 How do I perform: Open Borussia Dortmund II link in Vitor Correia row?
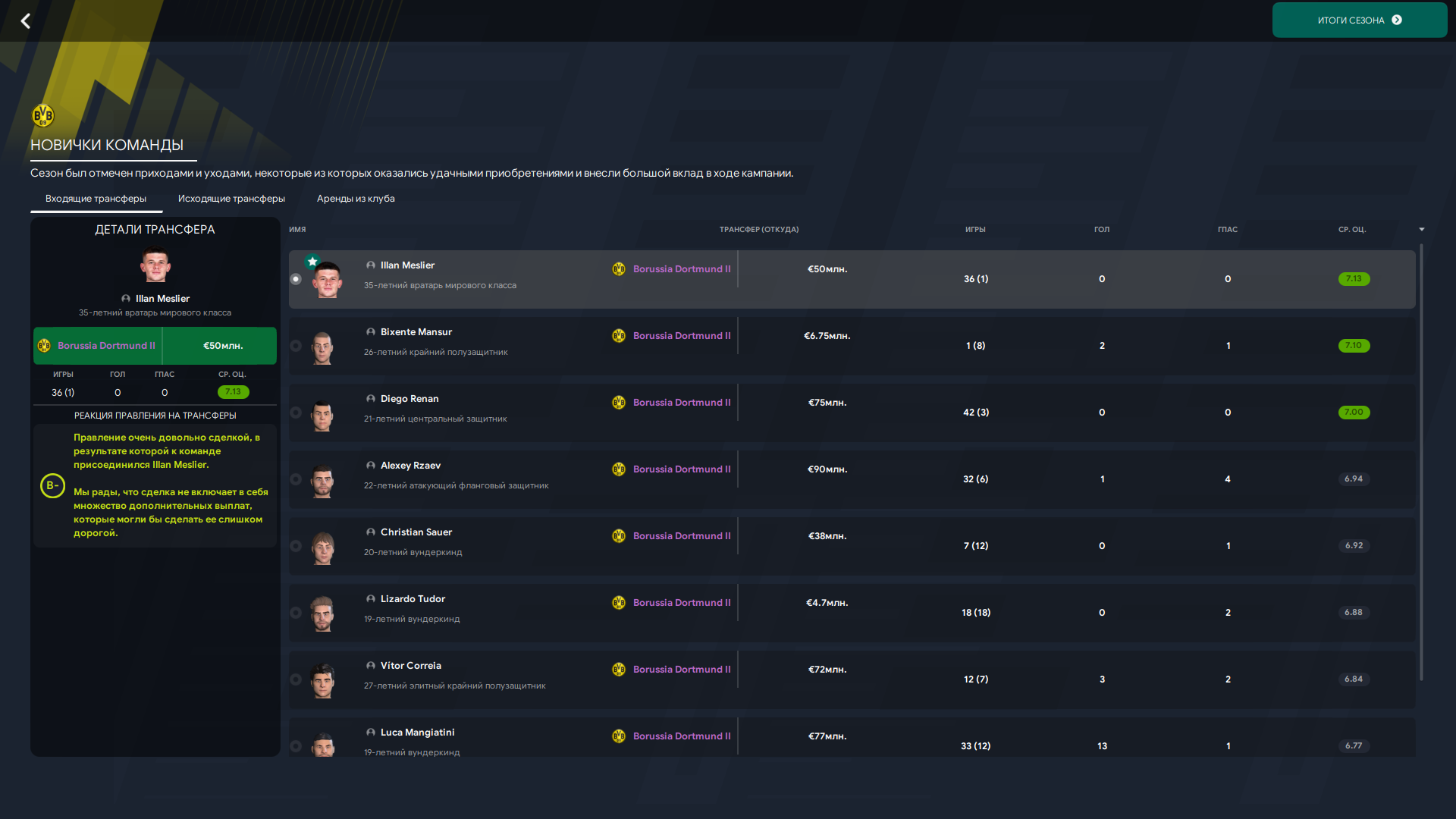(x=682, y=670)
